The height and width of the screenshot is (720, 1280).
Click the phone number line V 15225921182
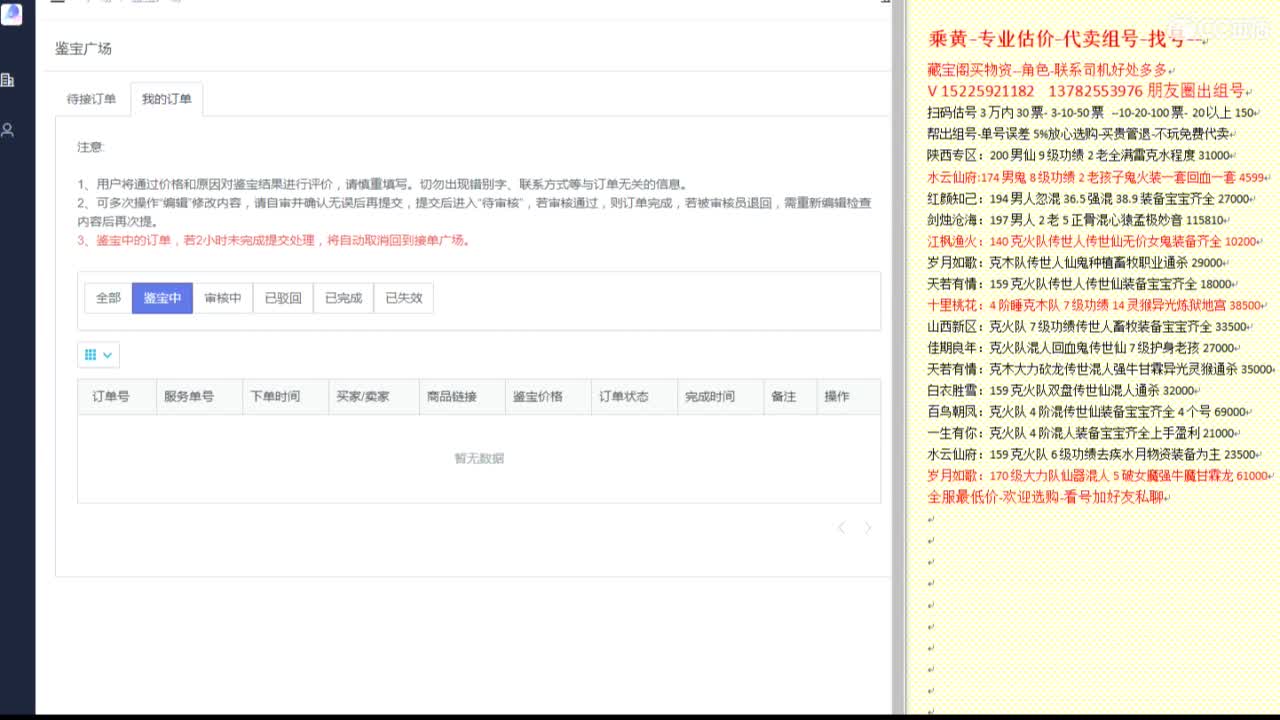pyautogui.click(x=1086, y=90)
